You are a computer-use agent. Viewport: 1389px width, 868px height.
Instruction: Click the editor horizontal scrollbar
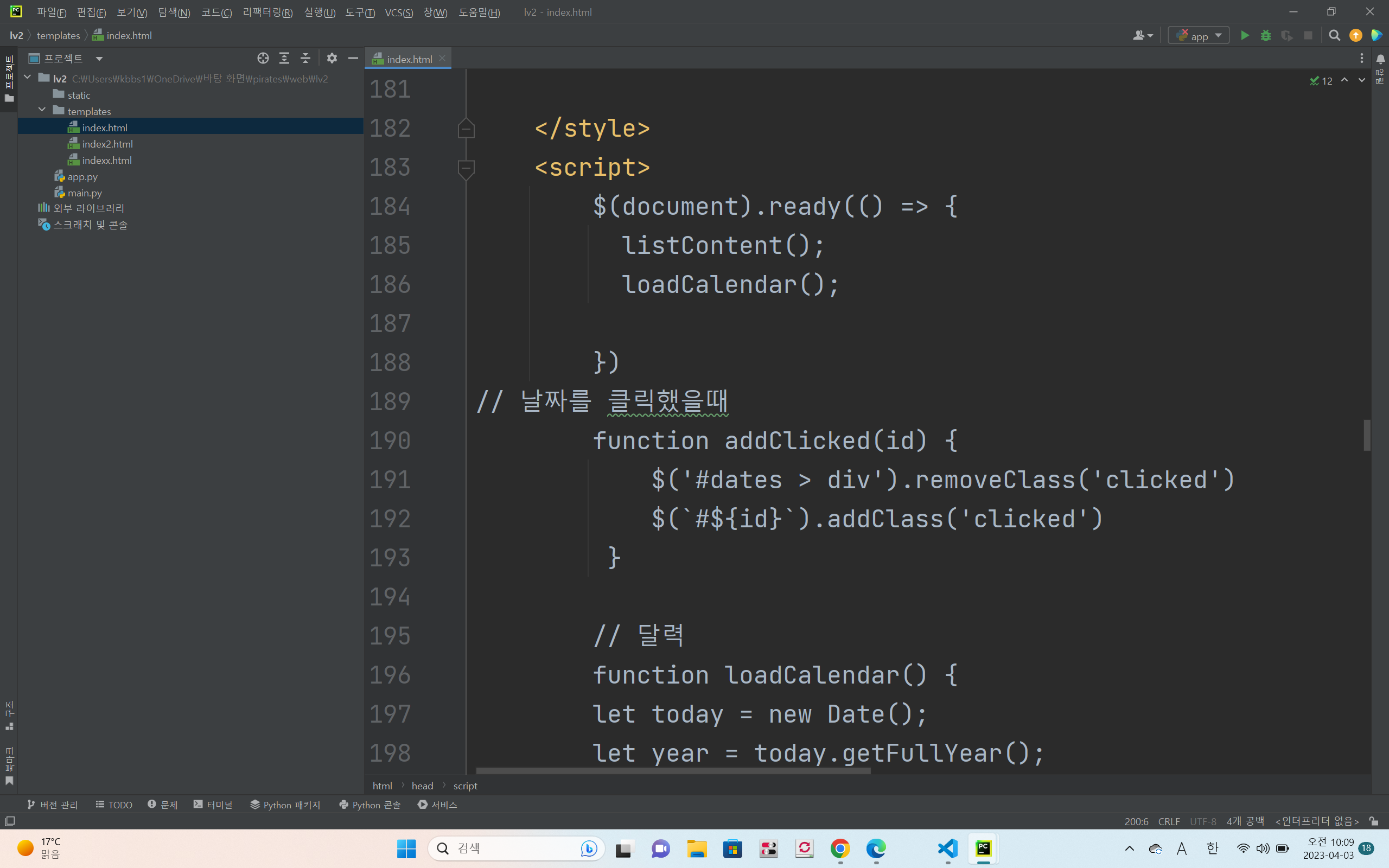673,770
